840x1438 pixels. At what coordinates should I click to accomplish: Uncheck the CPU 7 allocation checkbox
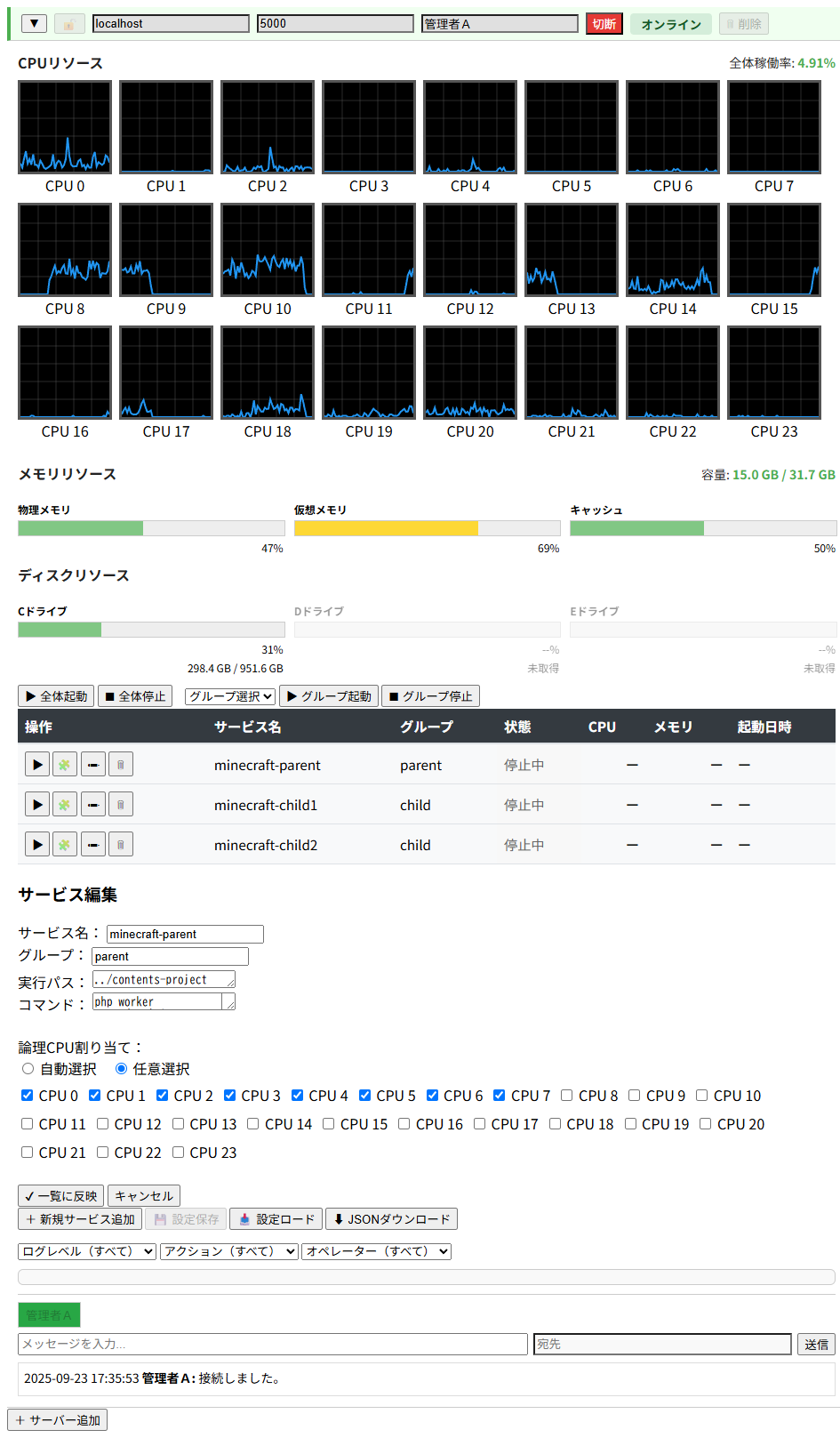click(x=499, y=1096)
